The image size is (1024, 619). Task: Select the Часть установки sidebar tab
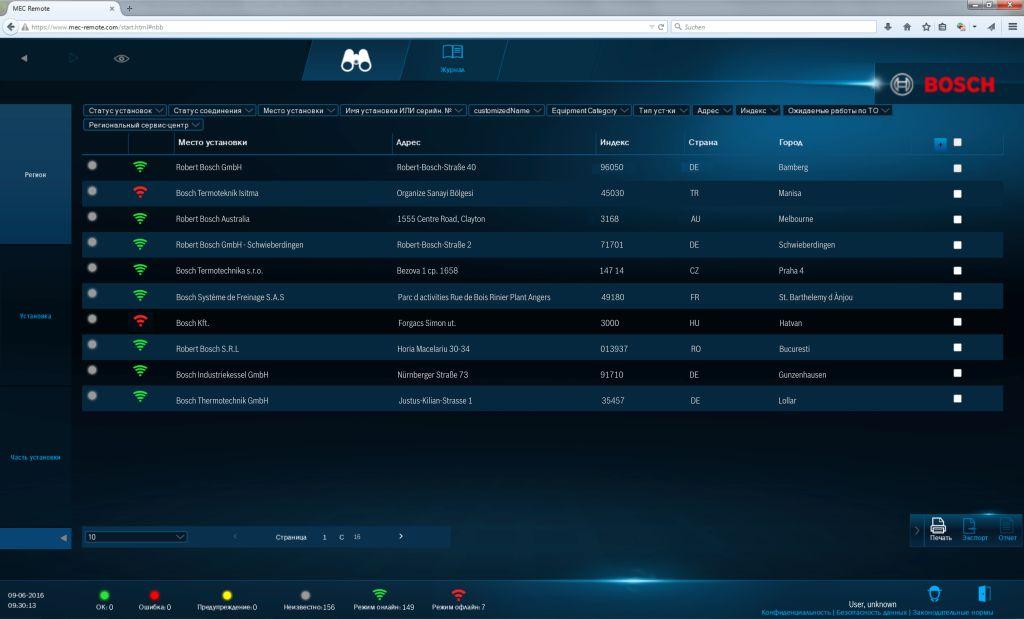click(35, 457)
